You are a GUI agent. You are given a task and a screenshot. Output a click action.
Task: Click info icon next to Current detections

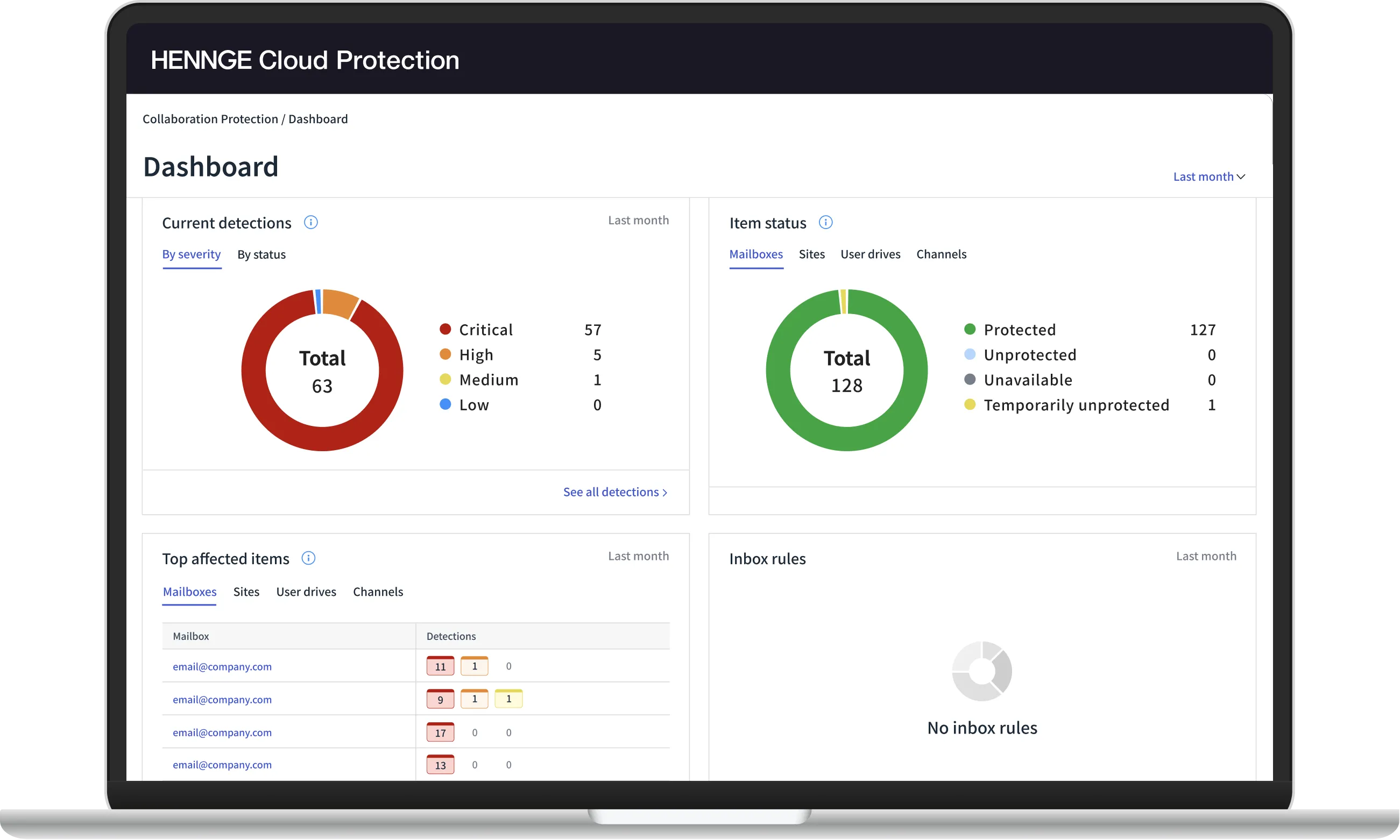tap(310, 223)
